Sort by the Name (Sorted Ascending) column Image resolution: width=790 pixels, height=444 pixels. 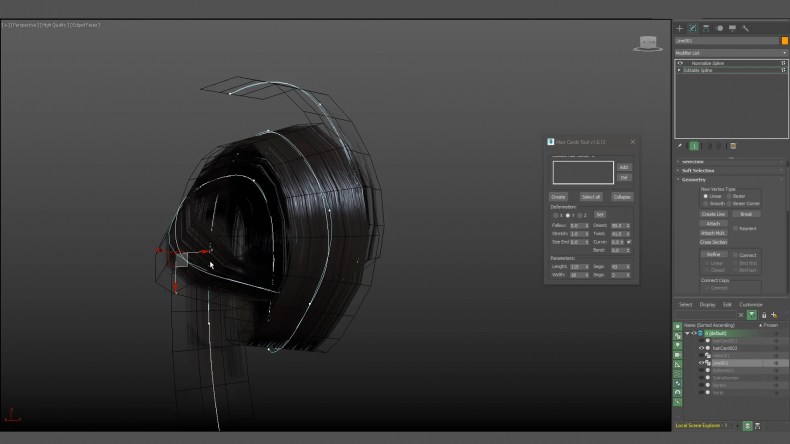pos(709,326)
